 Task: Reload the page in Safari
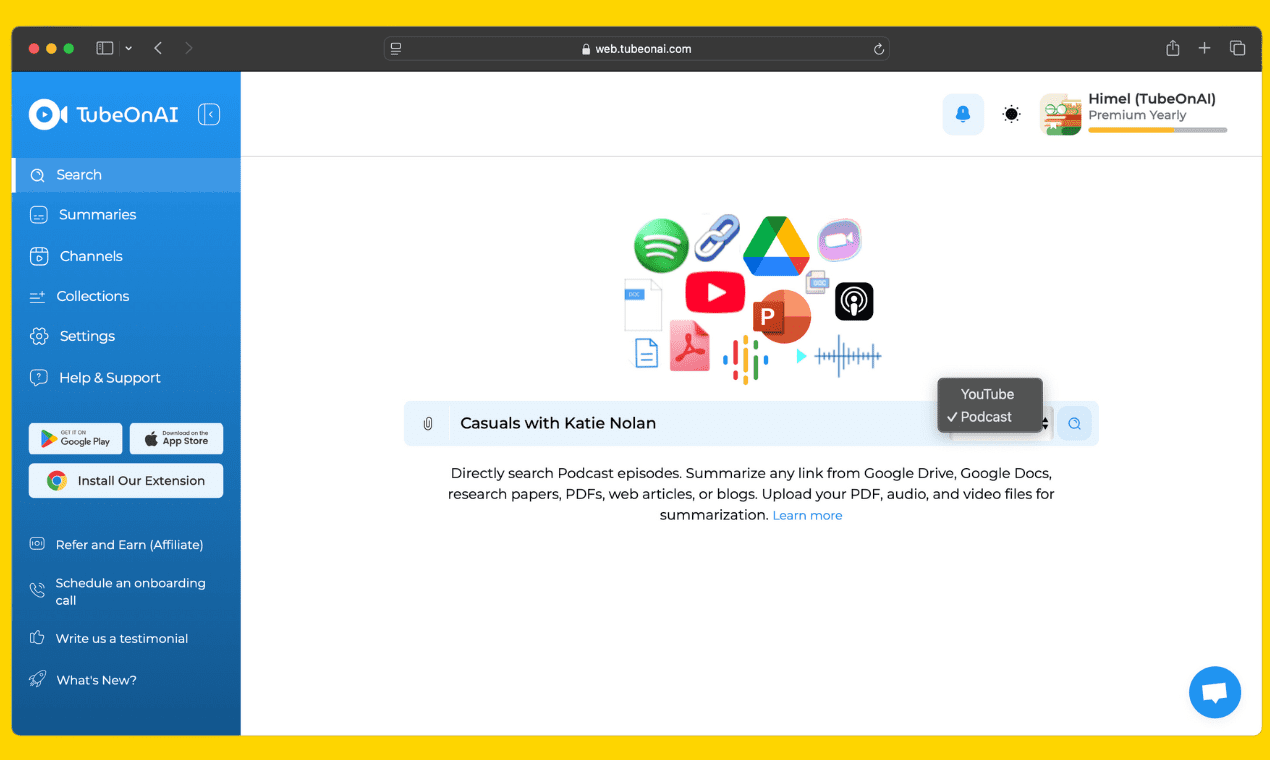[x=879, y=48]
